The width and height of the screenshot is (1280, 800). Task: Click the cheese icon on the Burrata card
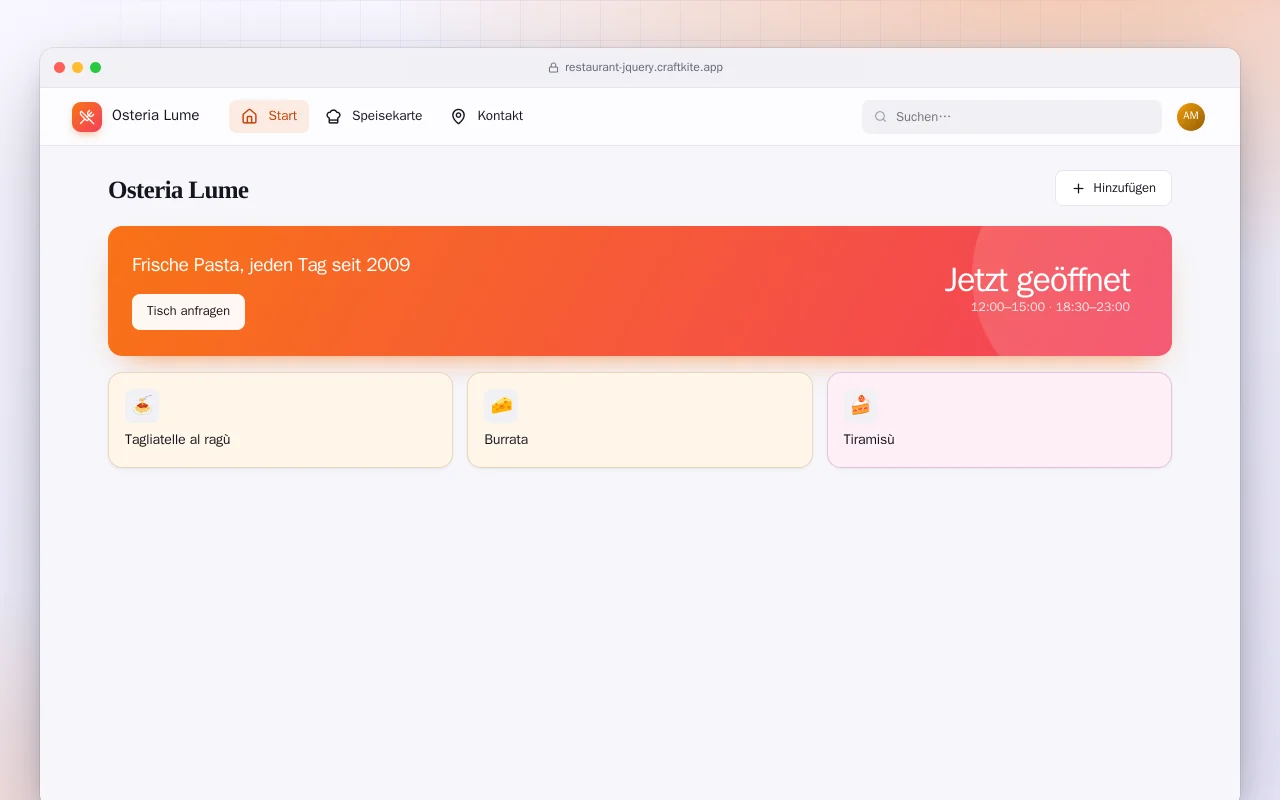(501, 405)
